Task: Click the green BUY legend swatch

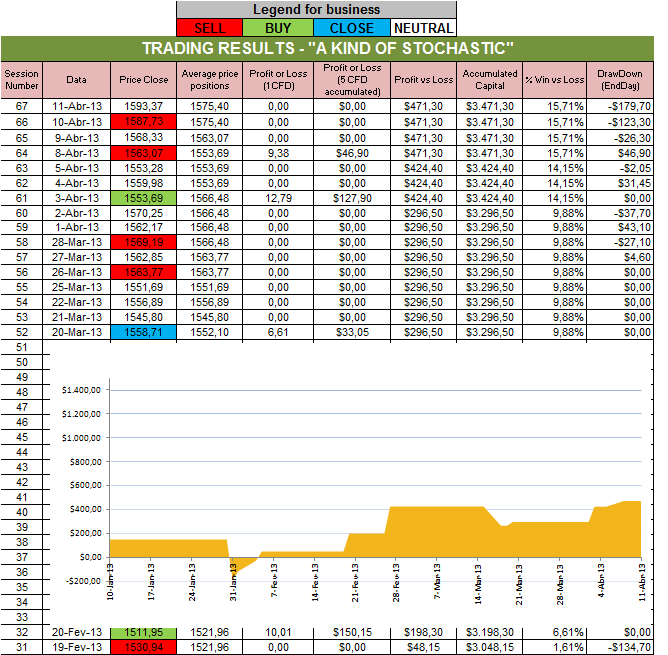Action: coord(278,28)
